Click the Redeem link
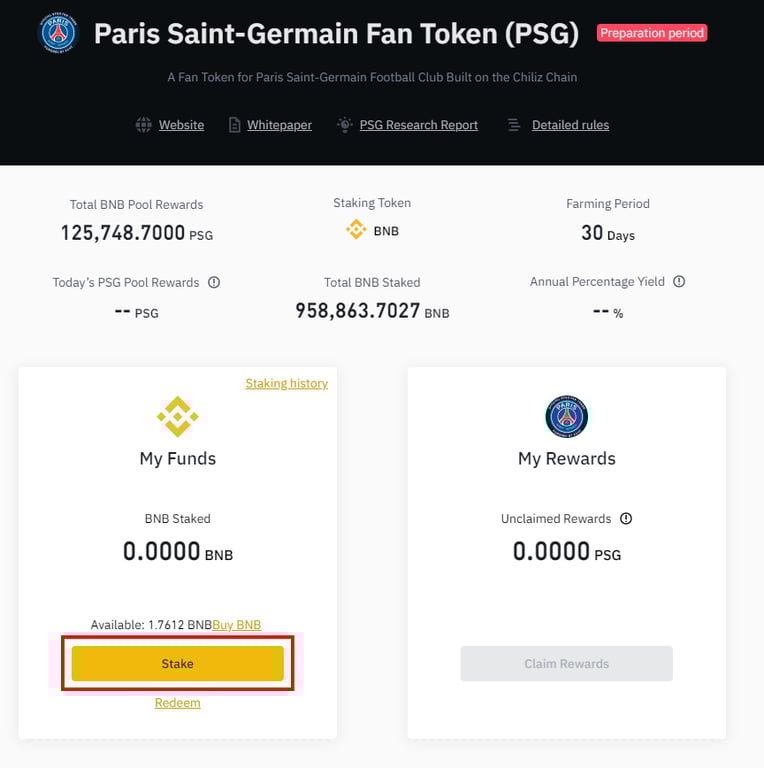The width and height of the screenshot is (764, 768). pyautogui.click(x=177, y=703)
